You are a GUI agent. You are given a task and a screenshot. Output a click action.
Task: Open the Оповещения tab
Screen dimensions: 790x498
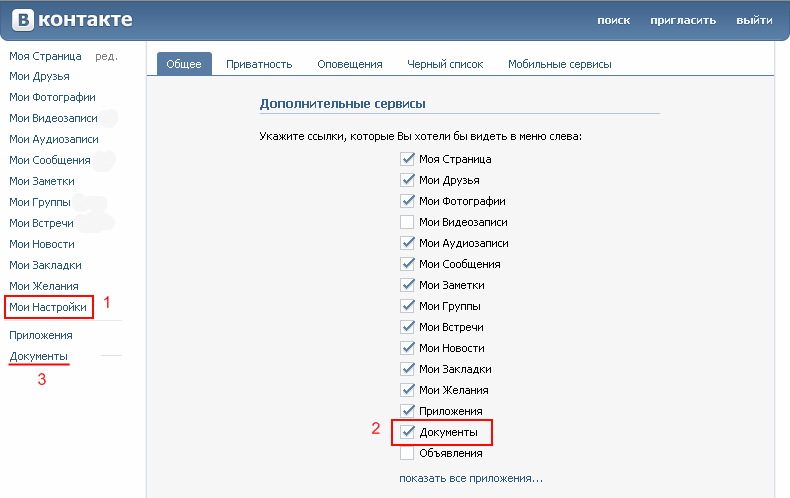[x=350, y=65]
